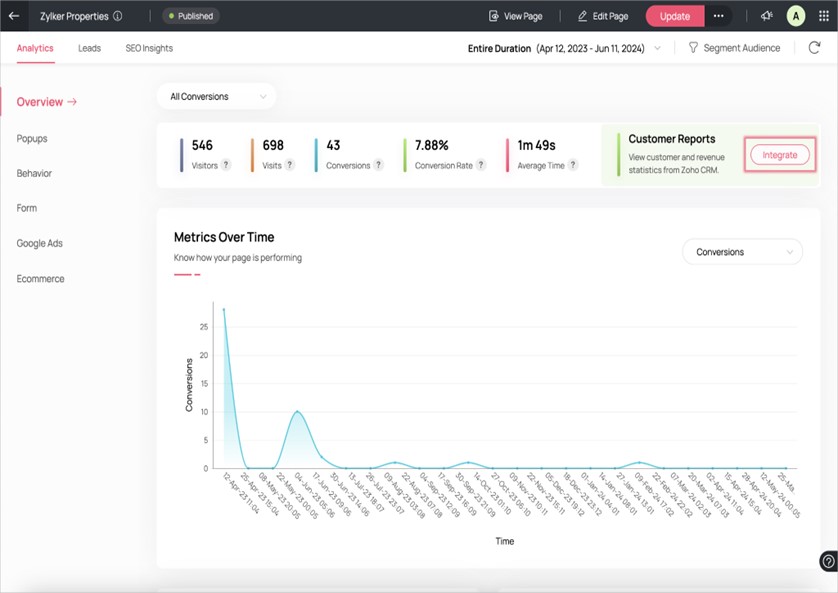
Task: Click the back arrow in top bar
Action: (15, 15)
